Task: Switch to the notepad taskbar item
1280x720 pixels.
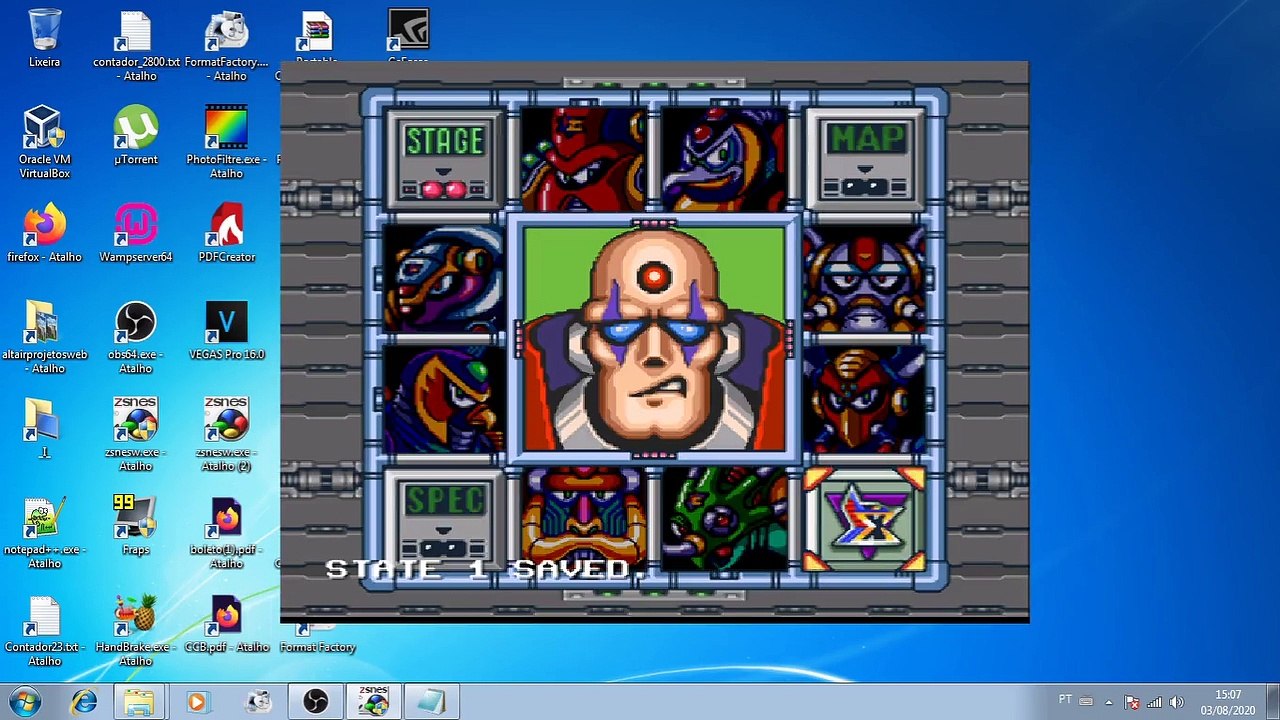Action: [432, 702]
